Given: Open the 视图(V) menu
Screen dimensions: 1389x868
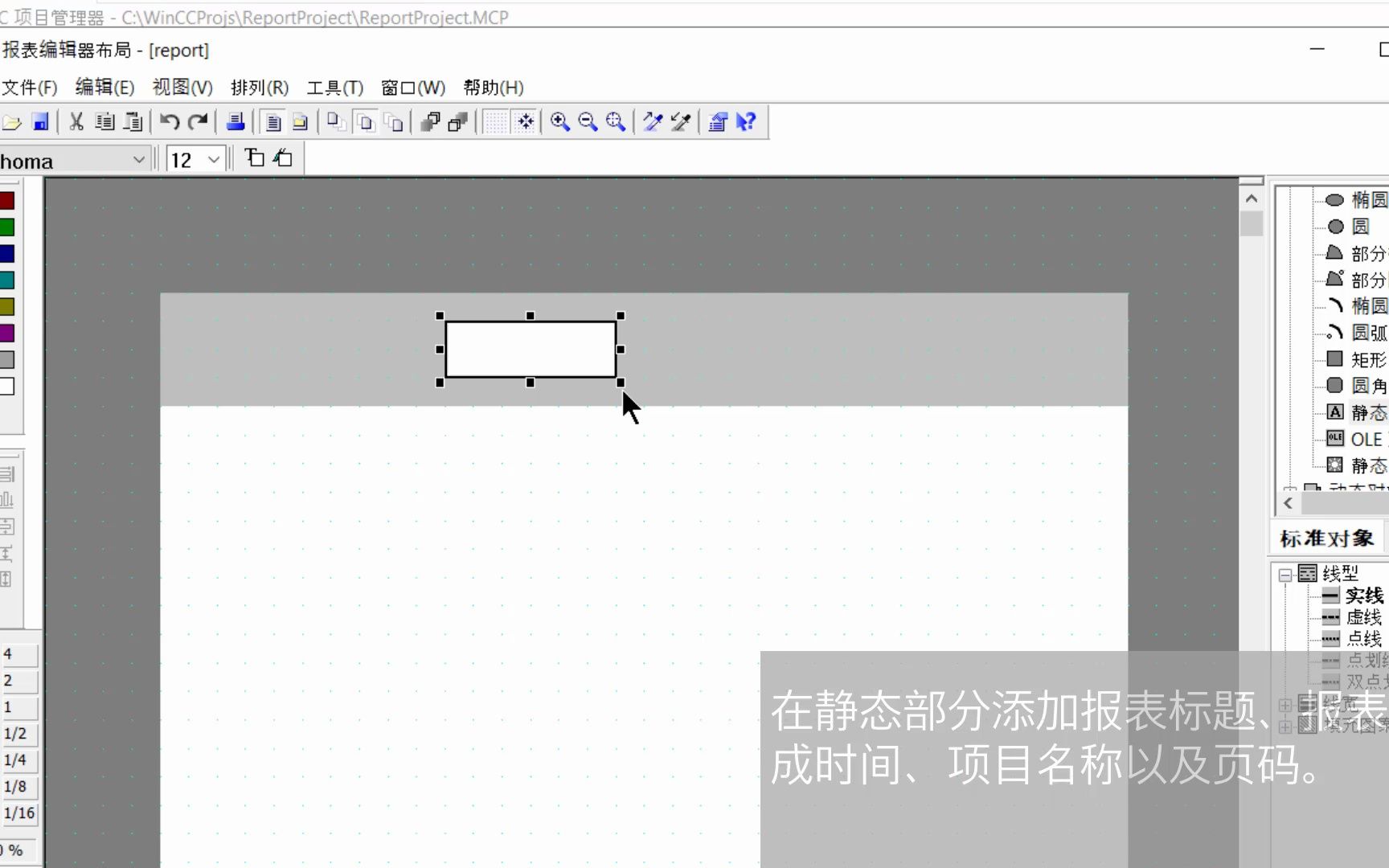Looking at the screenshot, I should (x=182, y=88).
